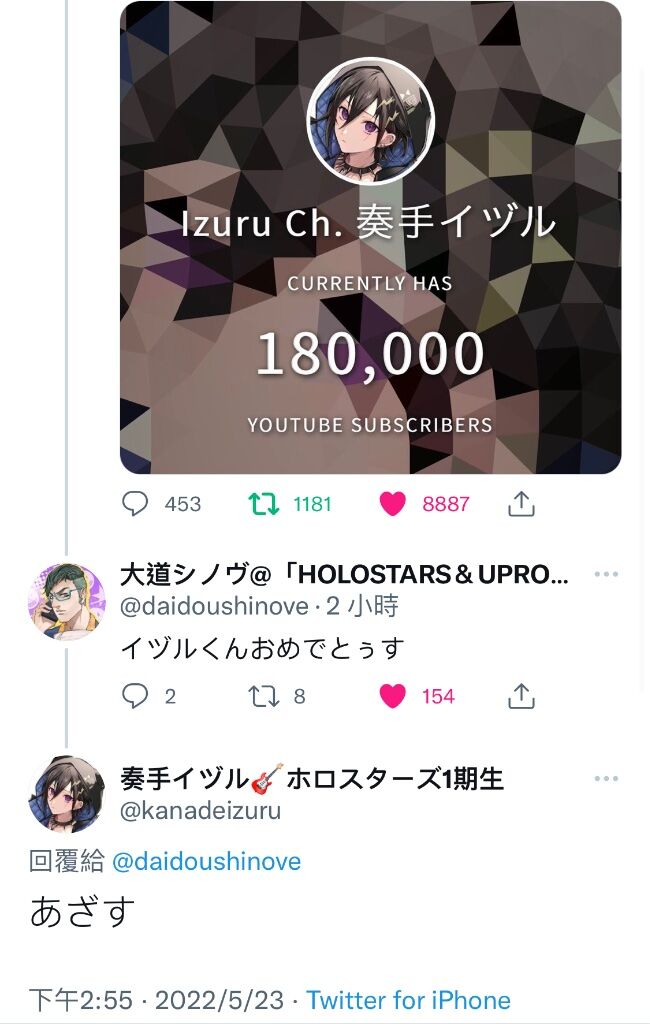Open the Twitter for iPhone source link
The width and height of the screenshot is (650, 1024).
click(408, 1000)
